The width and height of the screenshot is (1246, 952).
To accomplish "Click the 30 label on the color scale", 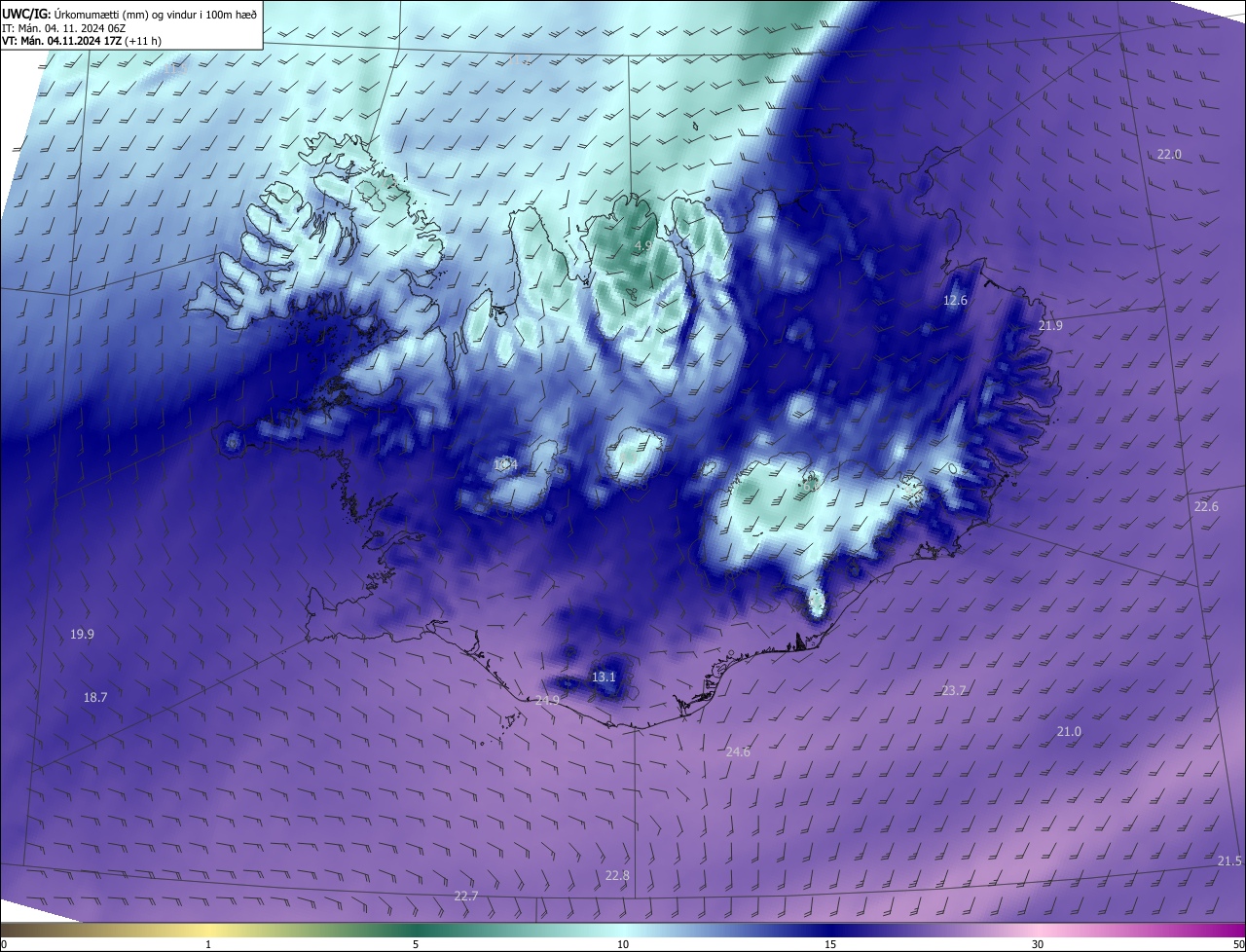I will click(1038, 944).
